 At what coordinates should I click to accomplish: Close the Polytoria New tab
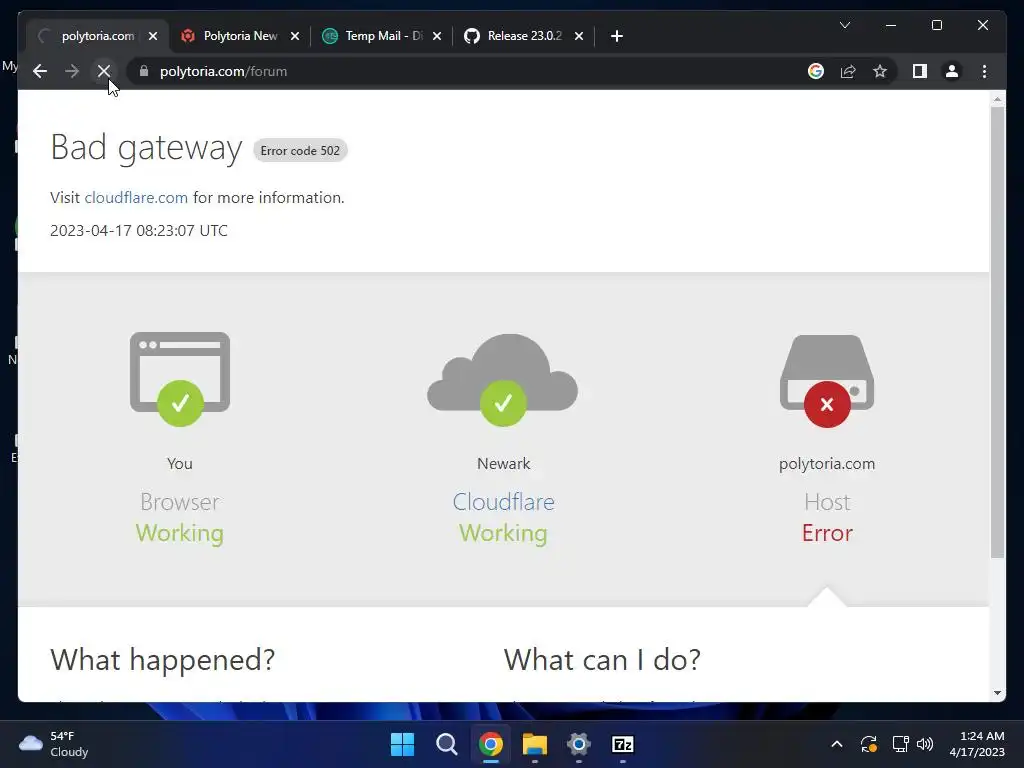coord(295,36)
